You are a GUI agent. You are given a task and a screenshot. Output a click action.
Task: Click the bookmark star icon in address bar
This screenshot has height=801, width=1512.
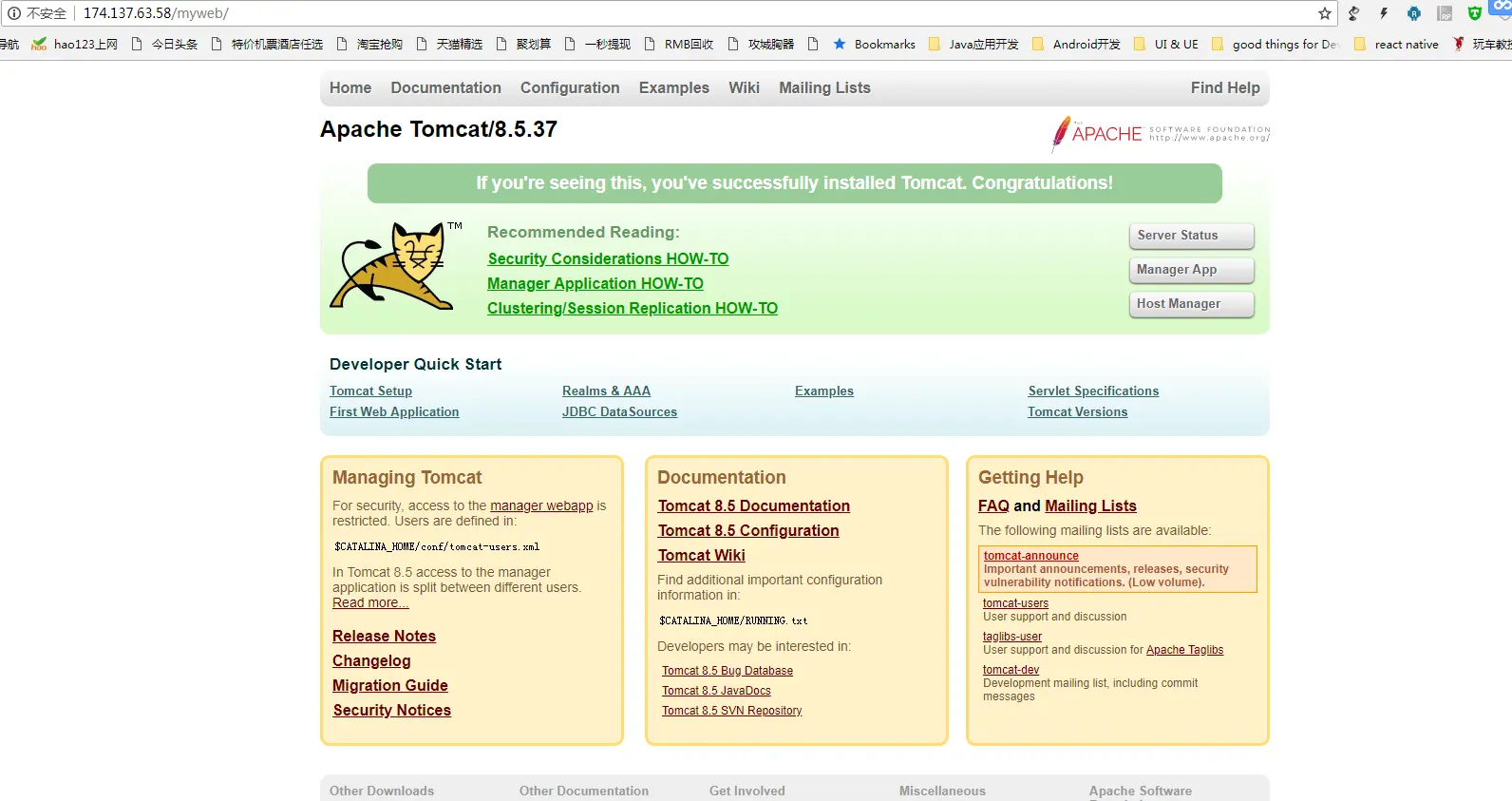tap(1324, 13)
